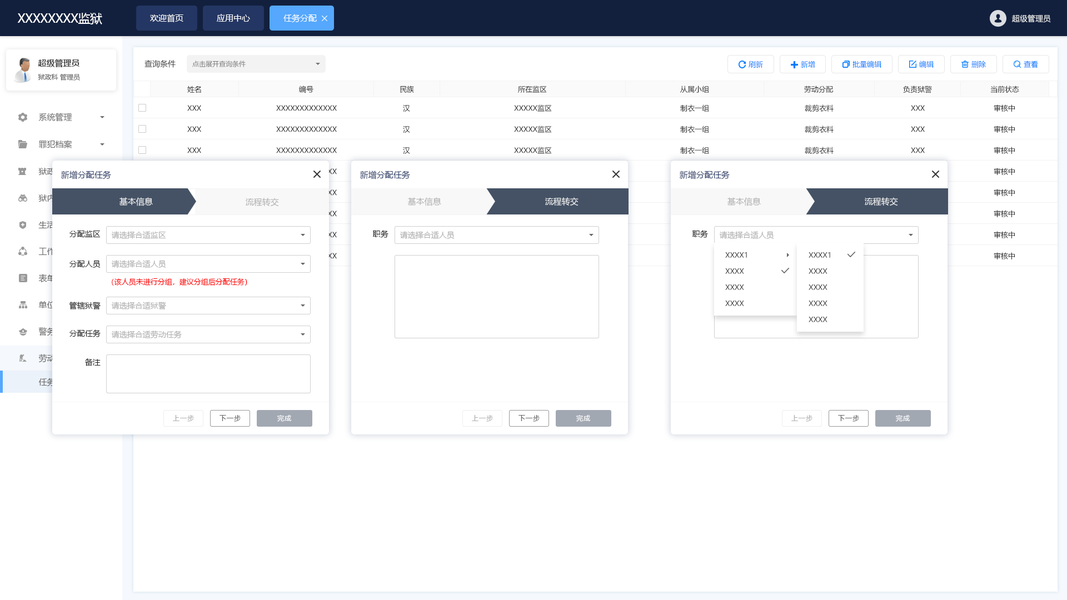Choose the checked XXXX item in the first menu
The width and height of the screenshot is (1067, 600).
(x=756, y=271)
